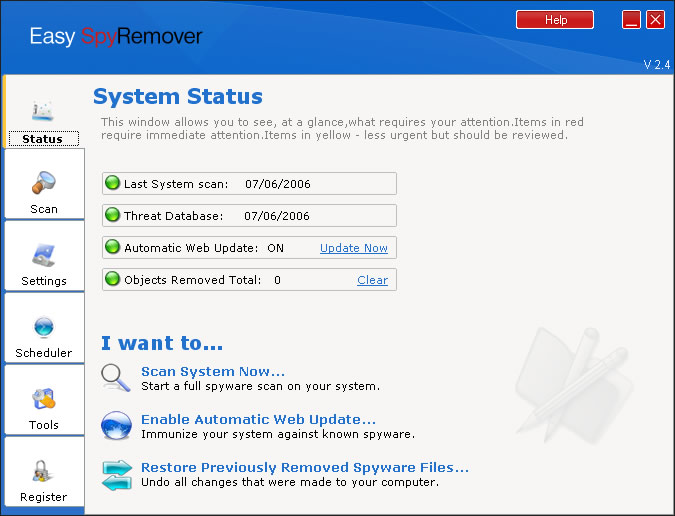Screen dimensions: 675x516
Task: Click the System Status heading
Action: (178, 96)
